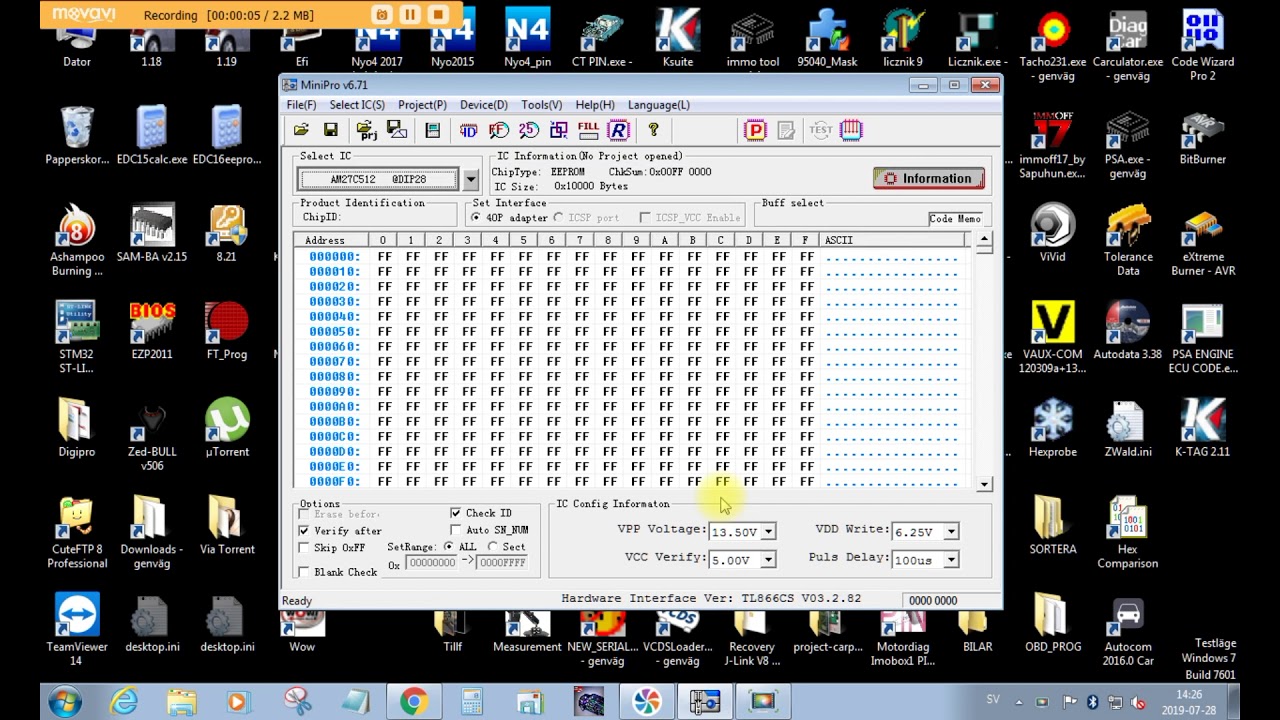
Task: Select the ALL range radio button
Action: click(448, 547)
